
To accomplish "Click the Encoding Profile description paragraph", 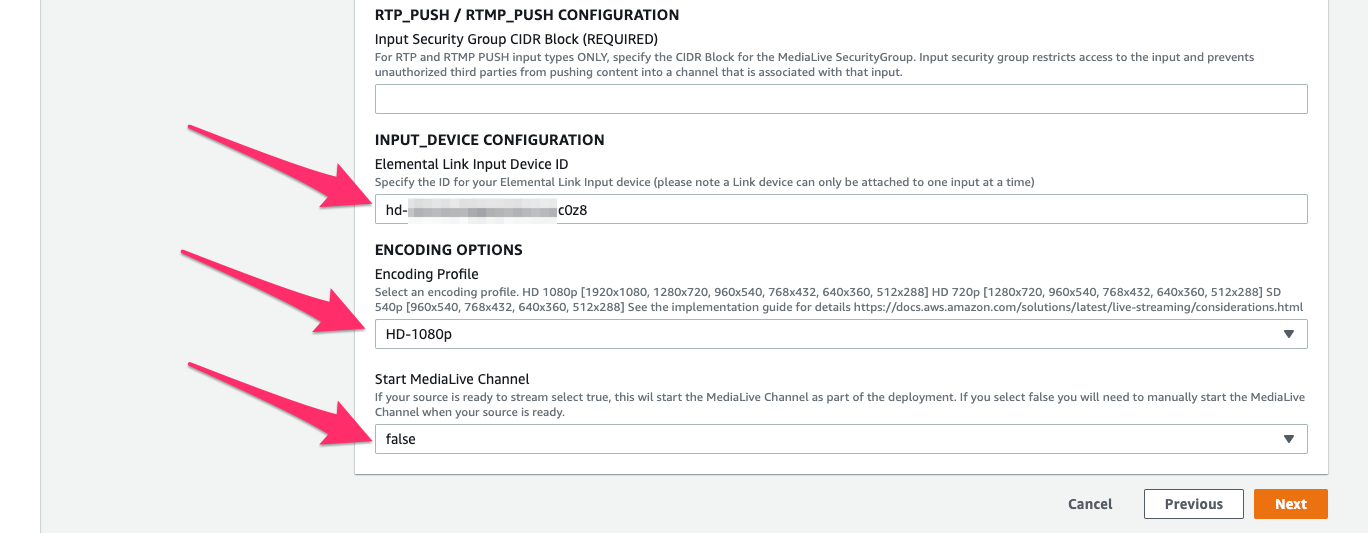I will click(840, 299).
